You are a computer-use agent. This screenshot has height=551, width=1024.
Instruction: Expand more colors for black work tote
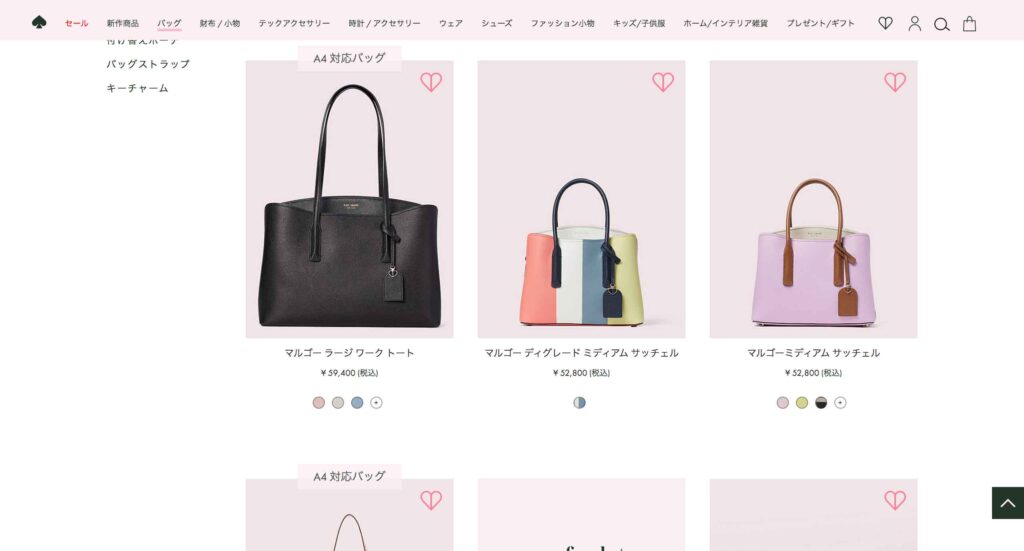(x=376, y=403)
